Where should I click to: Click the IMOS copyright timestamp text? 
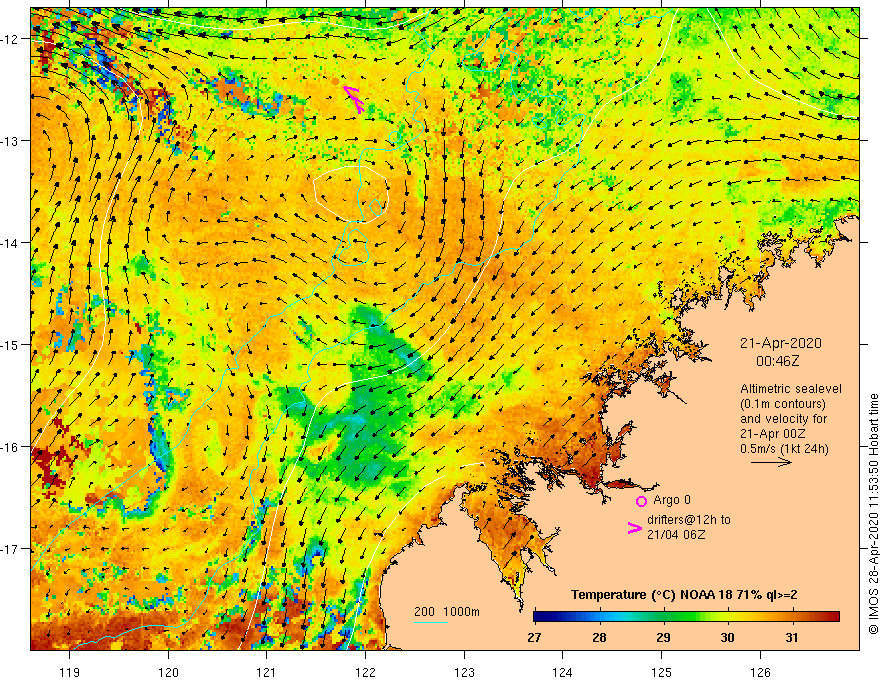pyautogui.click(x=873, y=514)
